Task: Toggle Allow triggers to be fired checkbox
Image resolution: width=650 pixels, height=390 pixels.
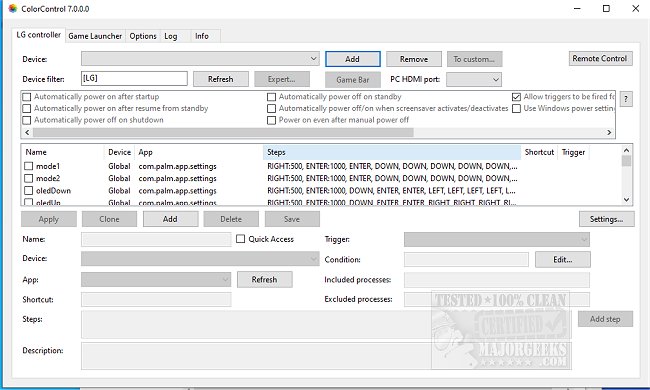Action: [x=516, y=97]
